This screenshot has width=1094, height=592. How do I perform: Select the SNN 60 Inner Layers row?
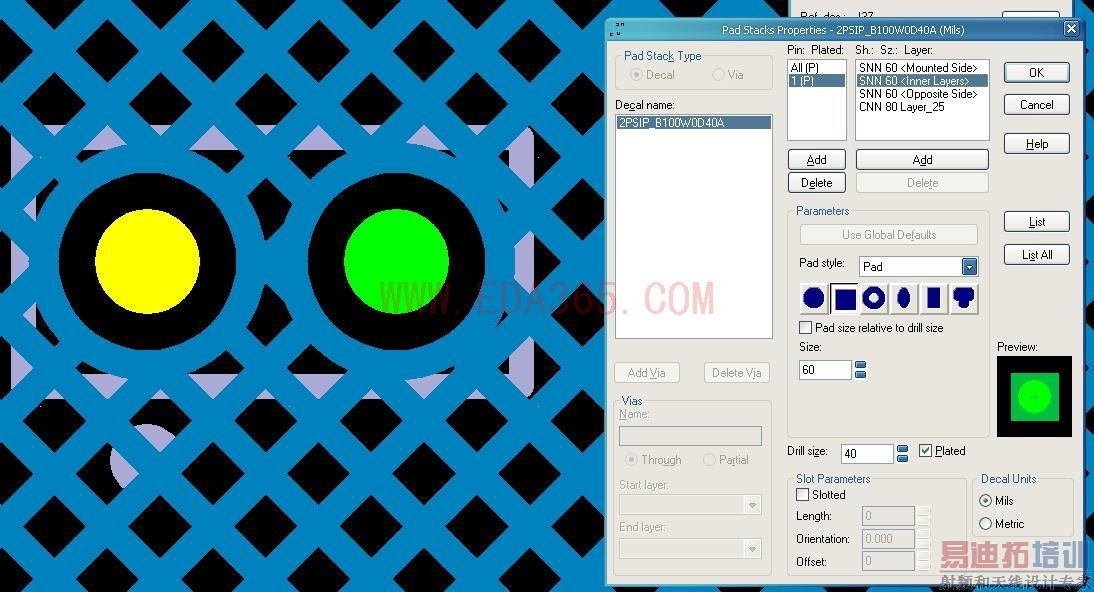922,81
